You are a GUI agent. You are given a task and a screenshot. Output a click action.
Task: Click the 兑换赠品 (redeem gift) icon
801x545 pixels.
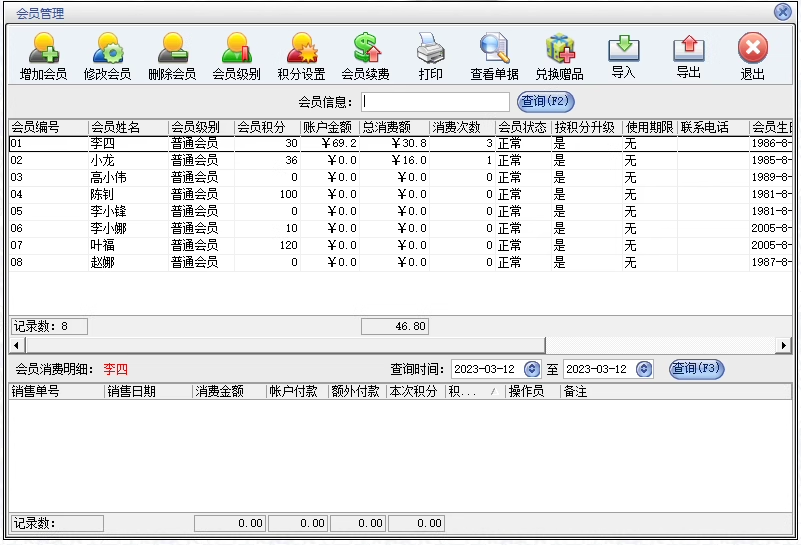(559, 56)
